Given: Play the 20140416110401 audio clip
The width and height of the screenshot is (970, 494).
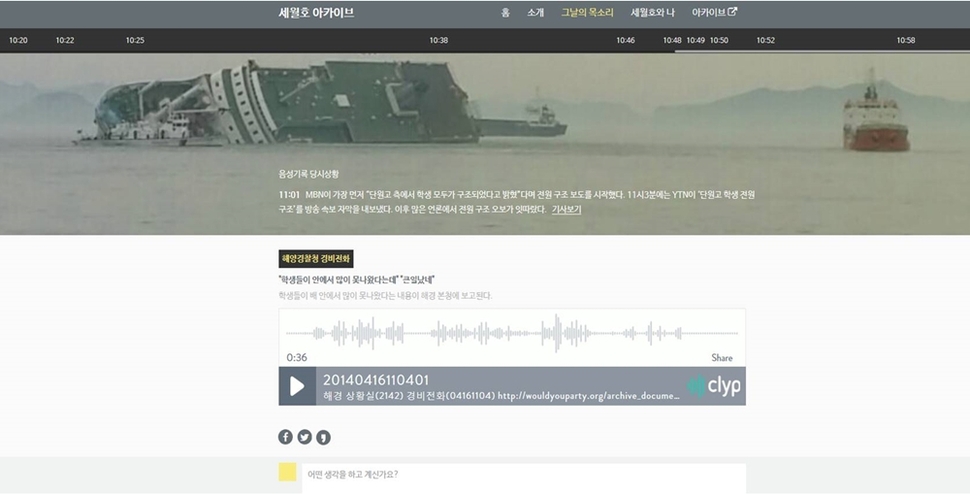Looking at the screenshot, I should pyautogui.click(x=297, y=386).
